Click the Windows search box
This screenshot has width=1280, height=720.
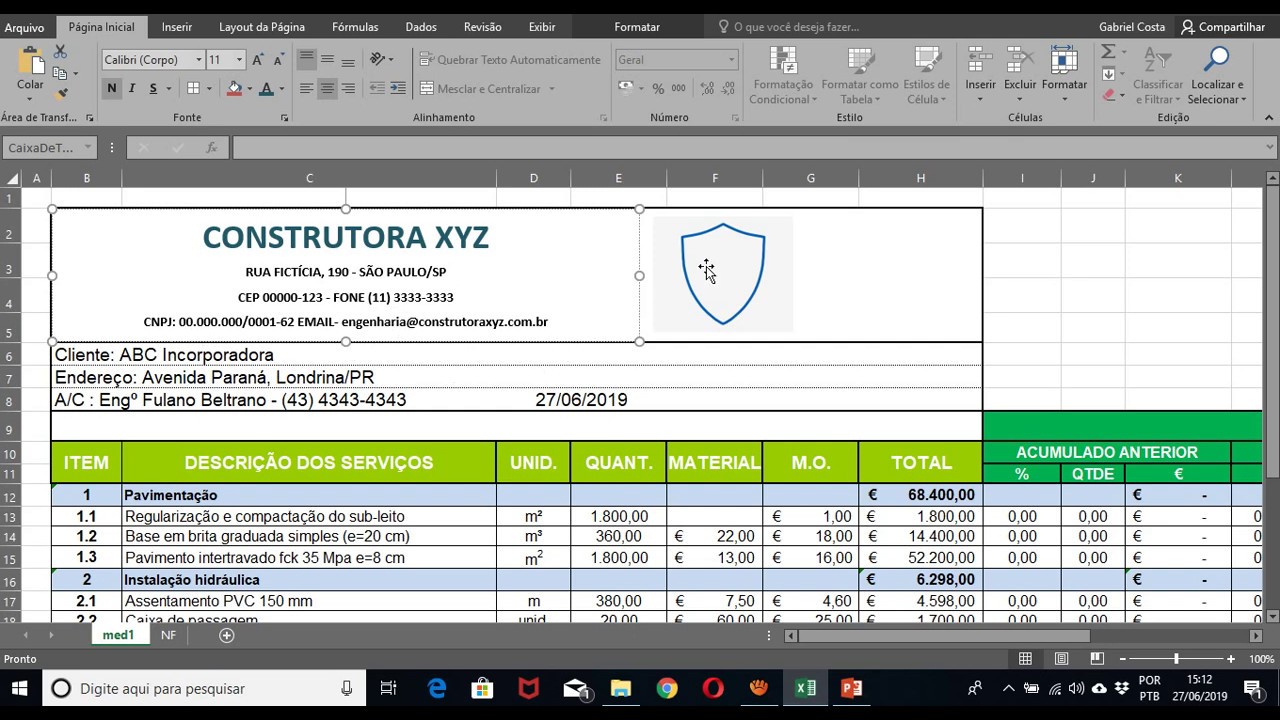203,688
